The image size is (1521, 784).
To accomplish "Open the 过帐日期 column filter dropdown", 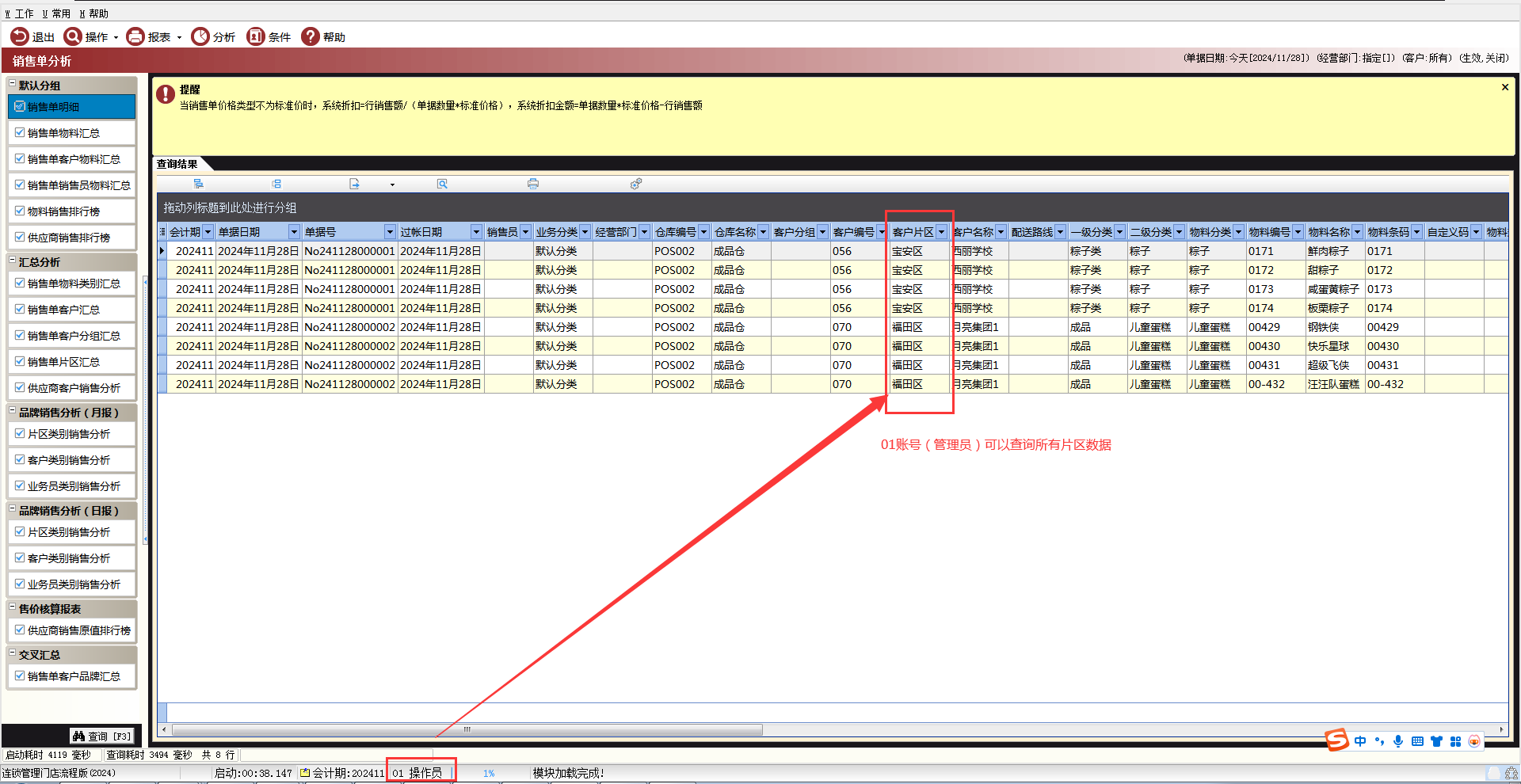I will click(476, 232).
